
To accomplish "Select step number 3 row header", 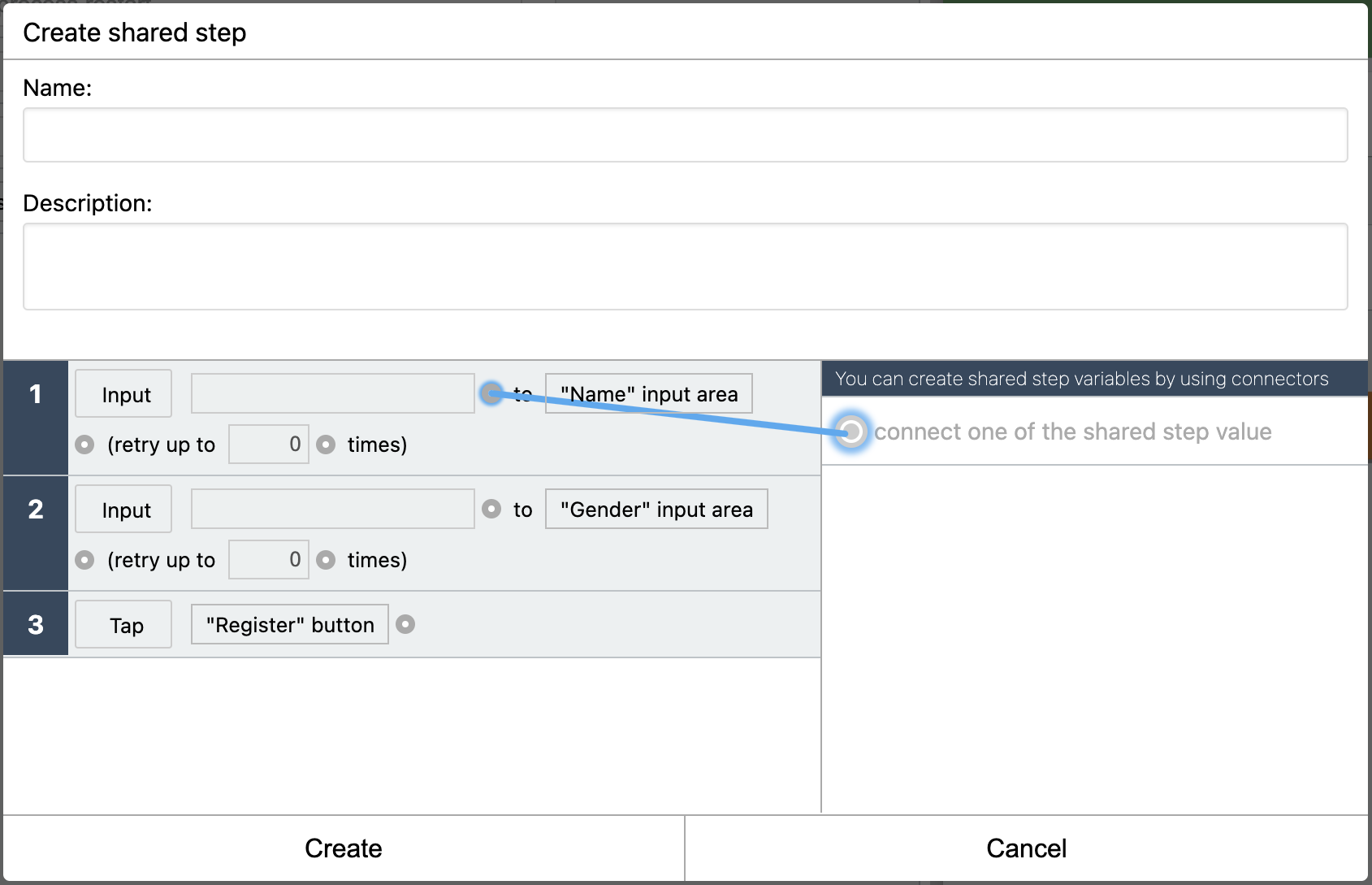I will coord(36,624).
